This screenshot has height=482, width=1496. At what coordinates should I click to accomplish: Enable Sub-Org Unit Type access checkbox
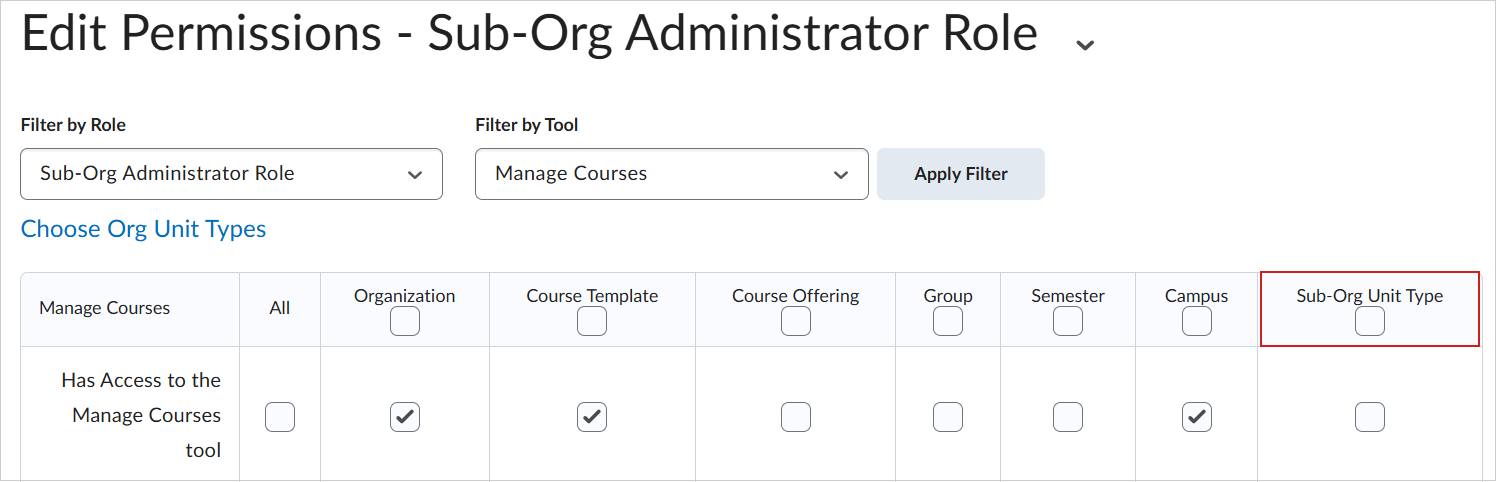tap(1369, 416)
